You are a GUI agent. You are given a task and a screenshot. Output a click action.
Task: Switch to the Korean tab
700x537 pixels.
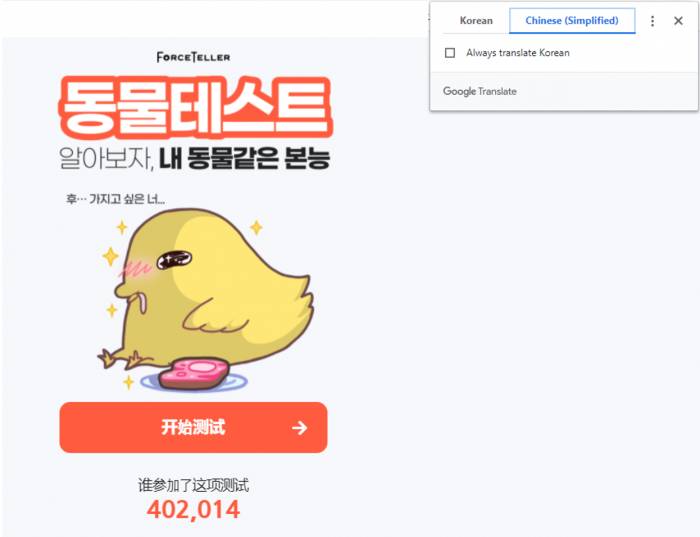476,21
